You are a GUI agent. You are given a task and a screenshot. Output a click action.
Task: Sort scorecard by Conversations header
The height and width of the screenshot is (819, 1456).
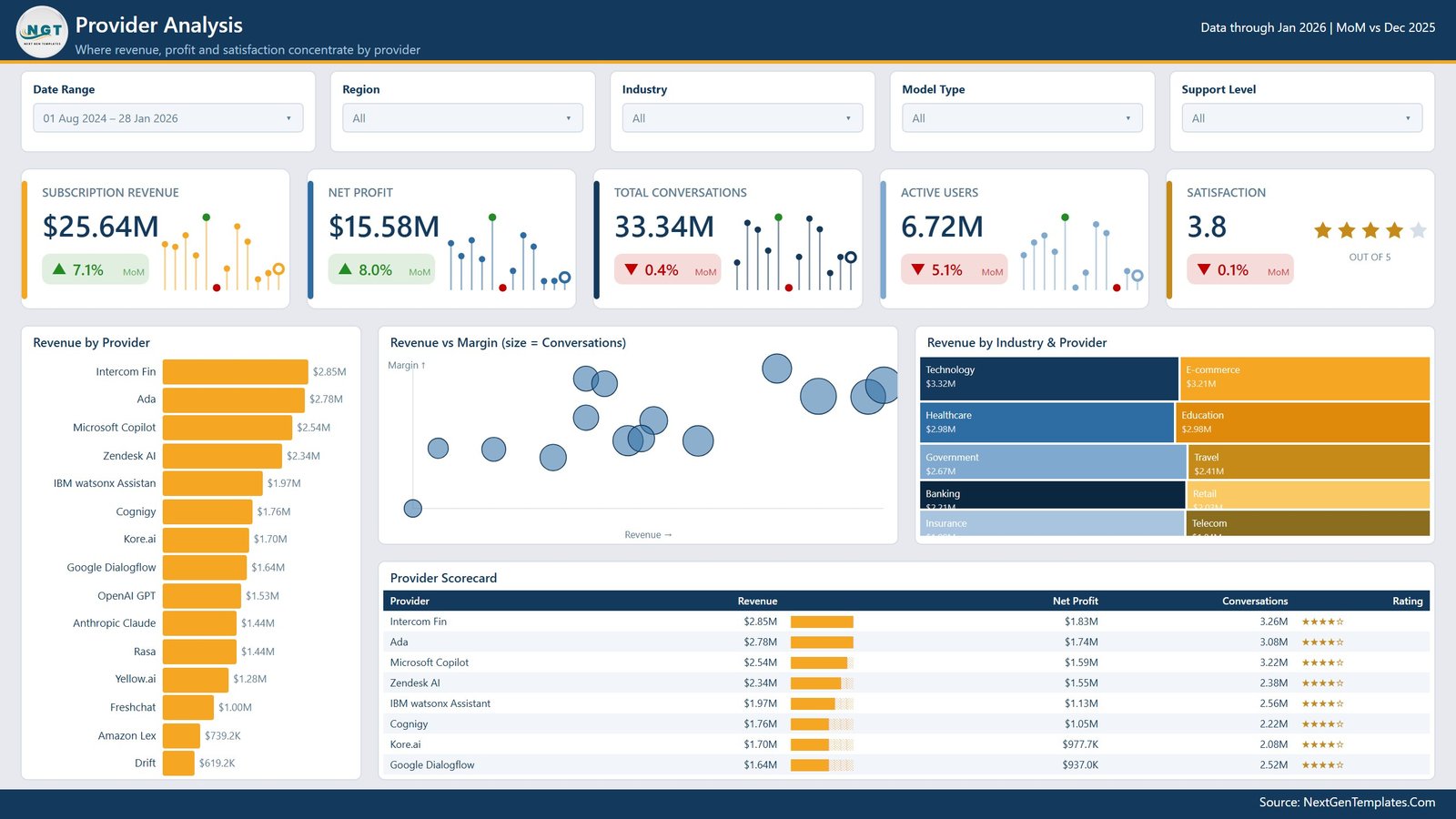coord(1255,601)
